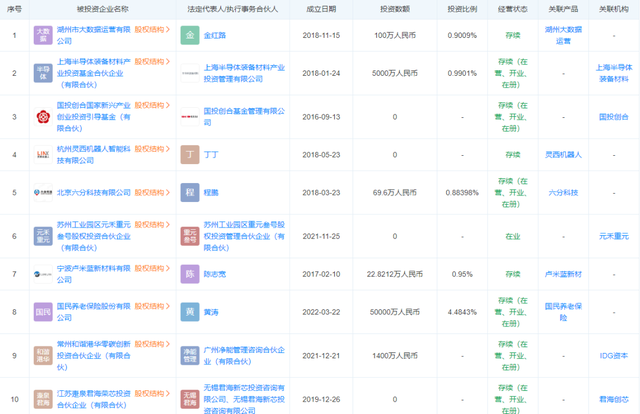Expand 股权结构 for 湖州市大数据运营有限公司

(x=152, y=29)
